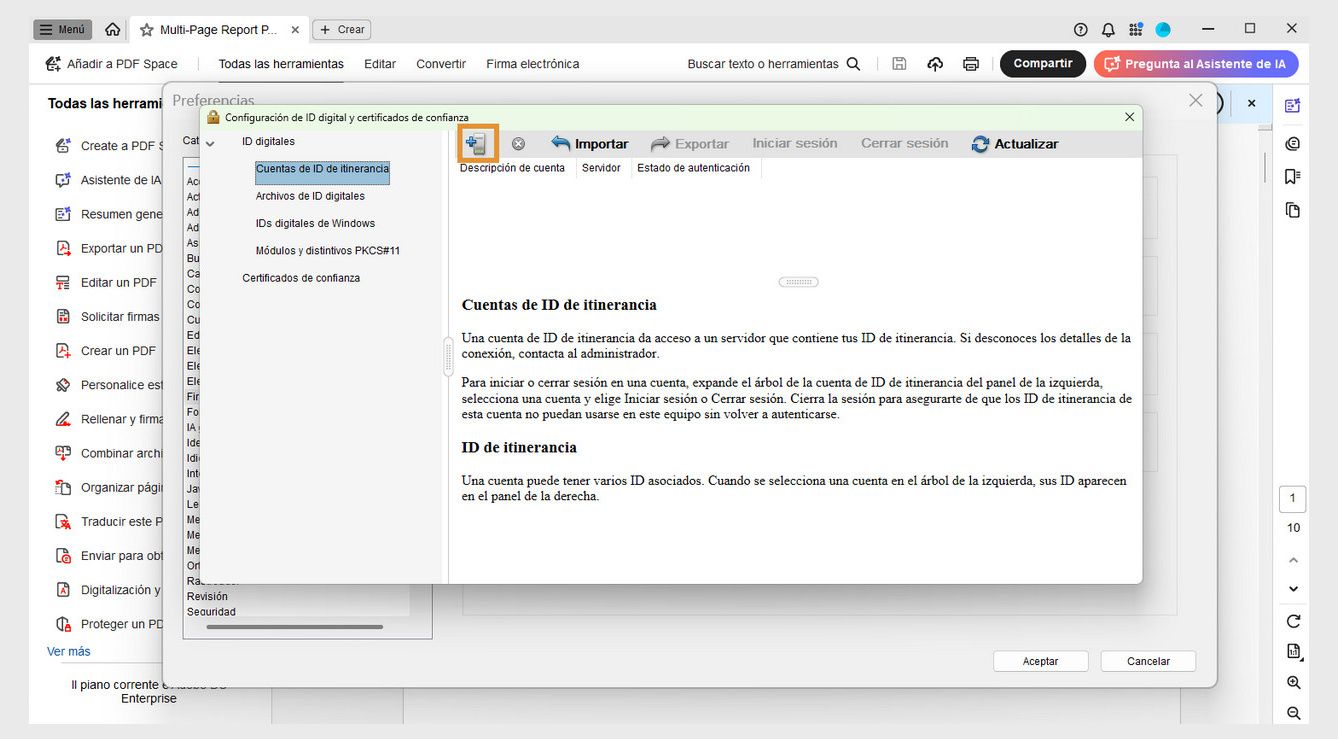This screenshot has width=1338, height=739.
Task: Select the Exportar un PDF tool icon
Action: 62,247
